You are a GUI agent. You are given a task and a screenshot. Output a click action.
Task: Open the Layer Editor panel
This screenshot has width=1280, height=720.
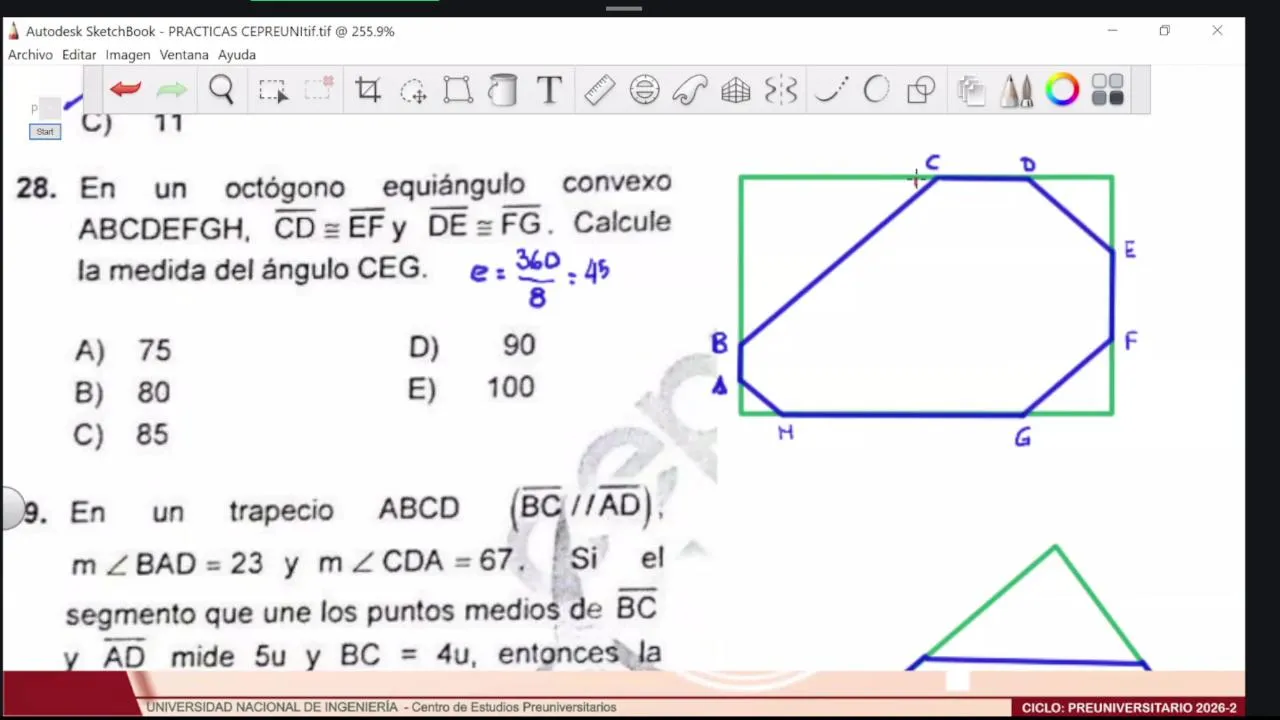(971, 91)
